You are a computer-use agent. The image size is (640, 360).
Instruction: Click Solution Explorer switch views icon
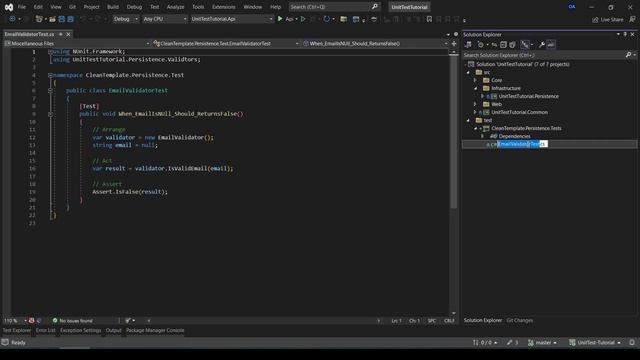click(468, 44)
